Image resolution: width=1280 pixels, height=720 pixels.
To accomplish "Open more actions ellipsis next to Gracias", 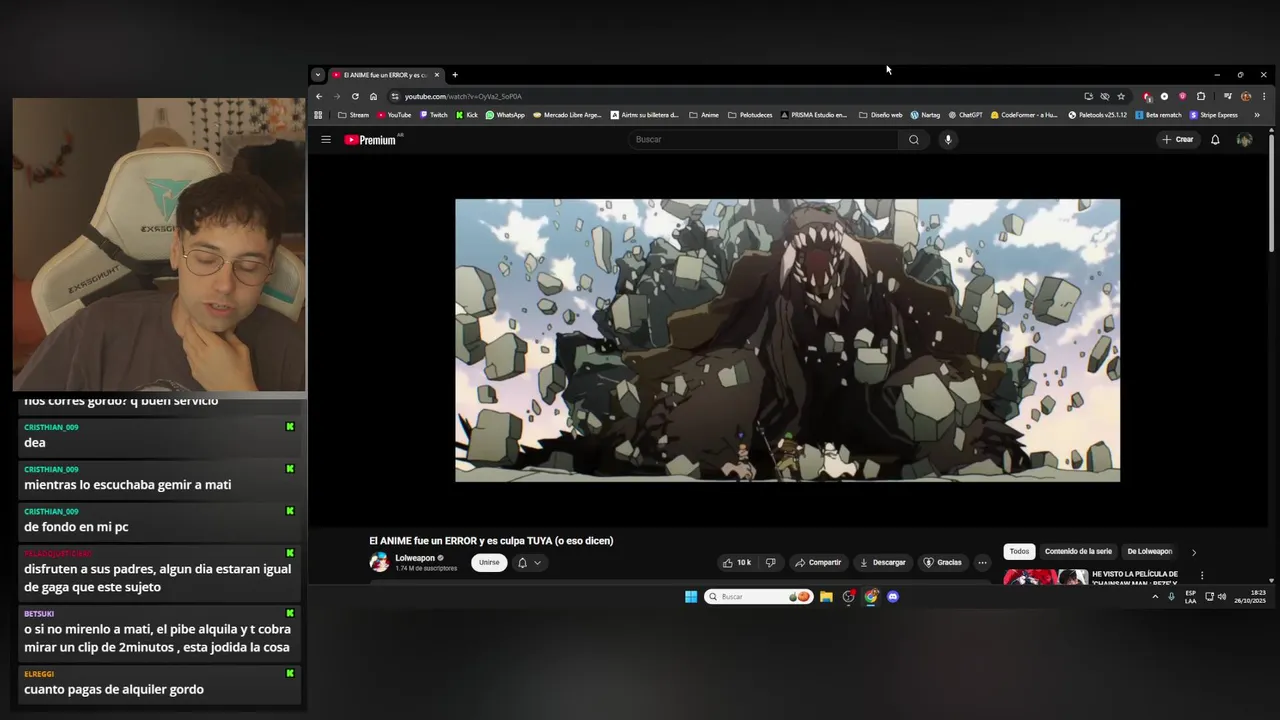I will (982, 562).
